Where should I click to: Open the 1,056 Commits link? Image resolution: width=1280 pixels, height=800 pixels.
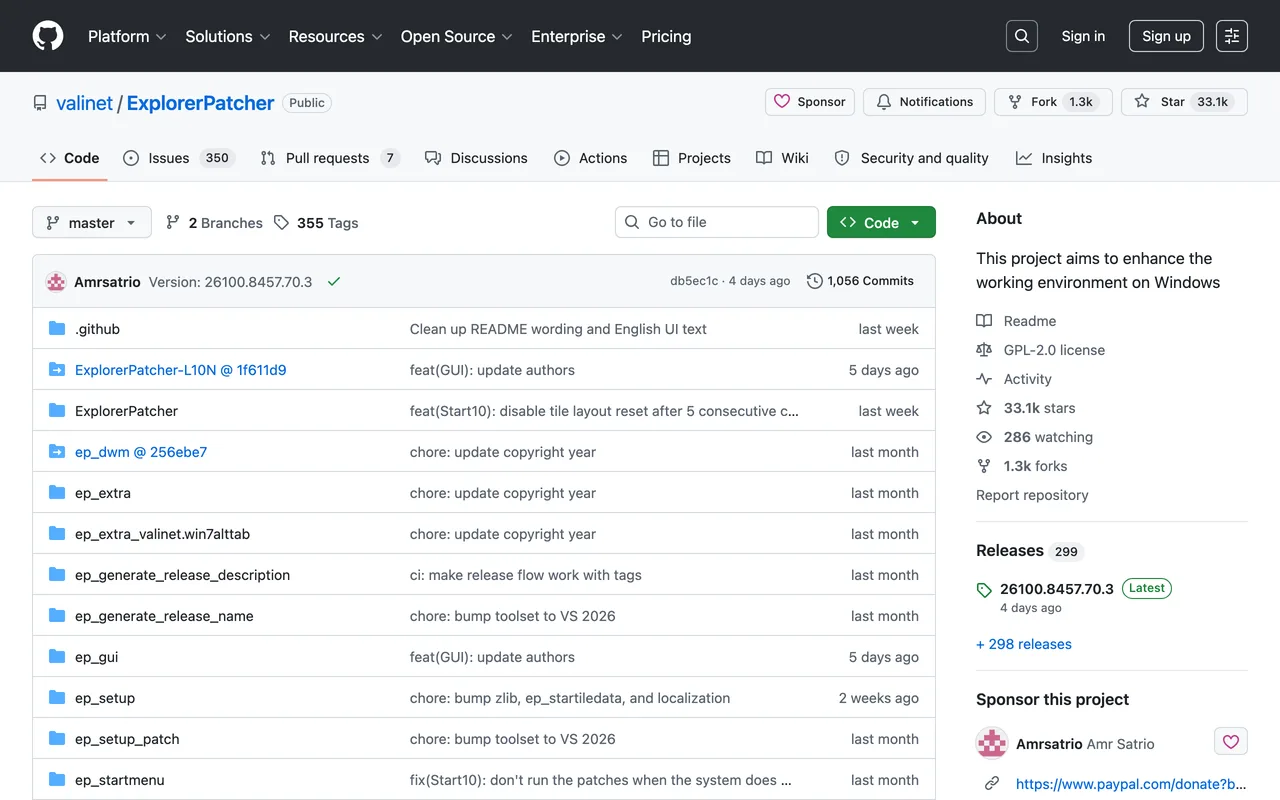point(860,281)
